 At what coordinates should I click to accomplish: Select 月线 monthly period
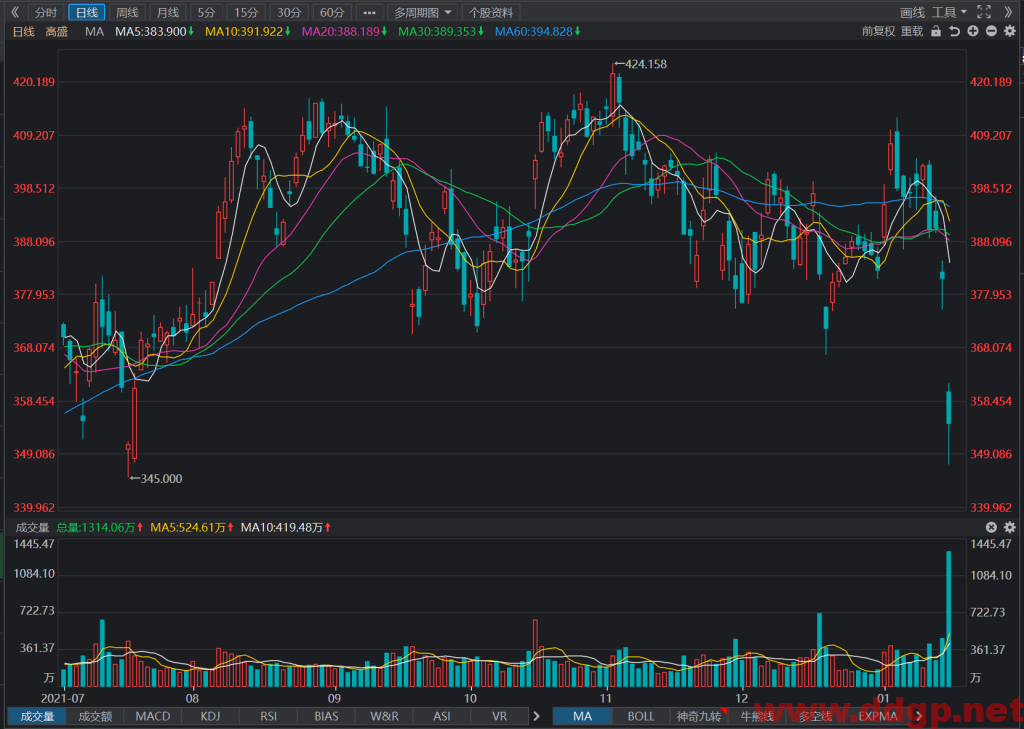tap(168, 12)
